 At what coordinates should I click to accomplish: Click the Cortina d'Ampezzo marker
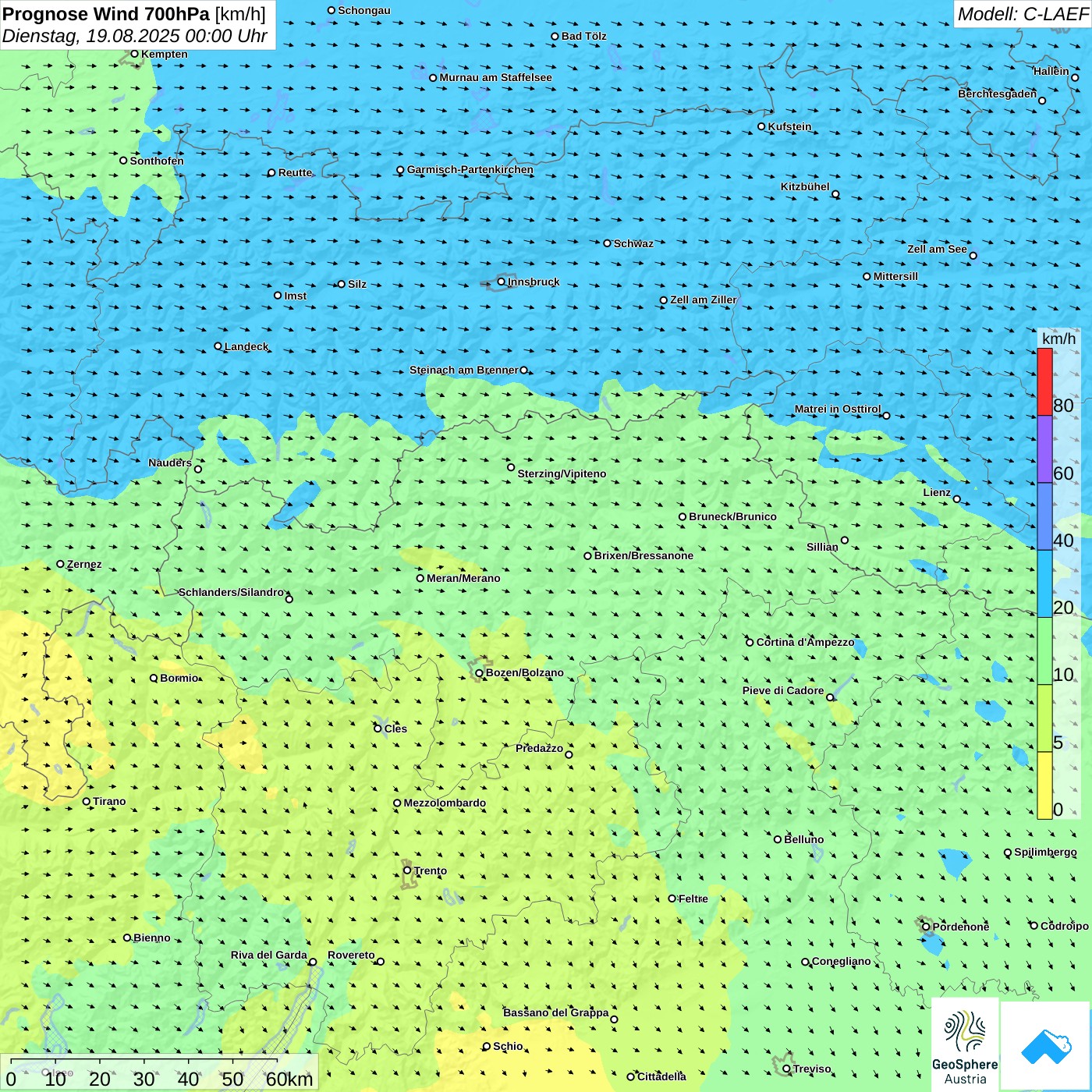coord(750,643)
